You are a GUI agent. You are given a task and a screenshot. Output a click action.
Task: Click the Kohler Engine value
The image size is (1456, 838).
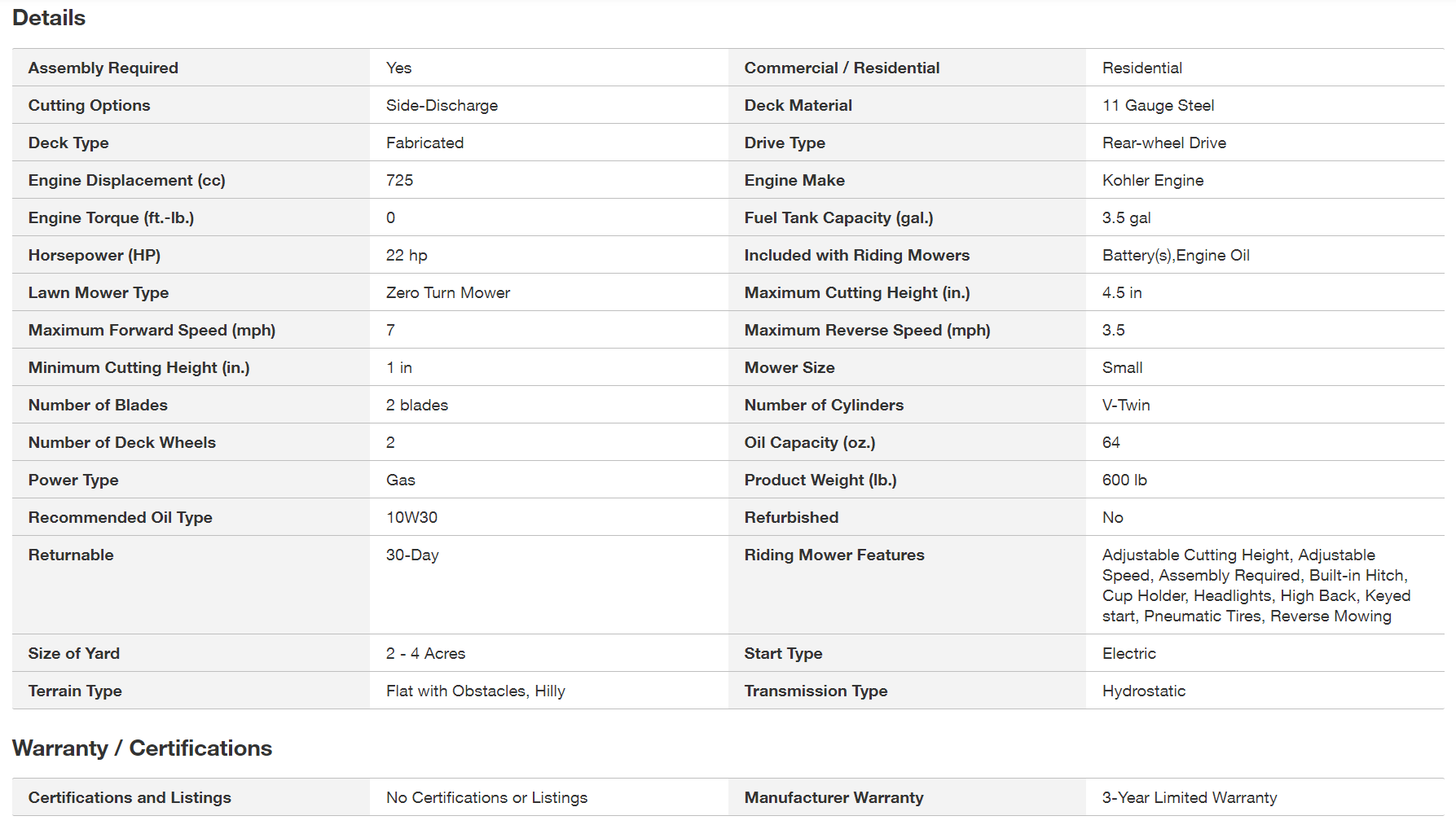pos(1152,180)
